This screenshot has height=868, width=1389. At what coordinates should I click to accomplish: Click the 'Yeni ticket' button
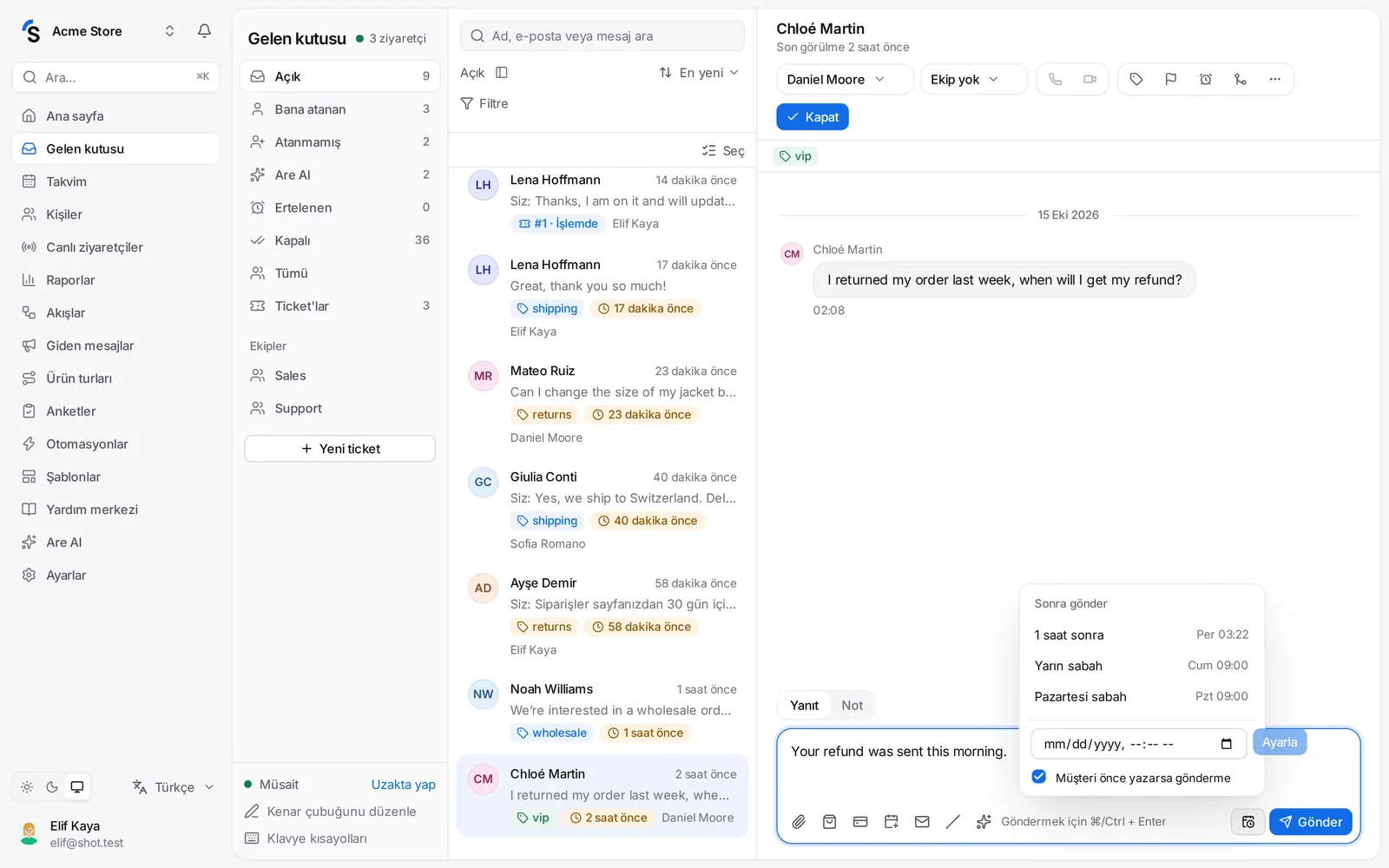339,449
